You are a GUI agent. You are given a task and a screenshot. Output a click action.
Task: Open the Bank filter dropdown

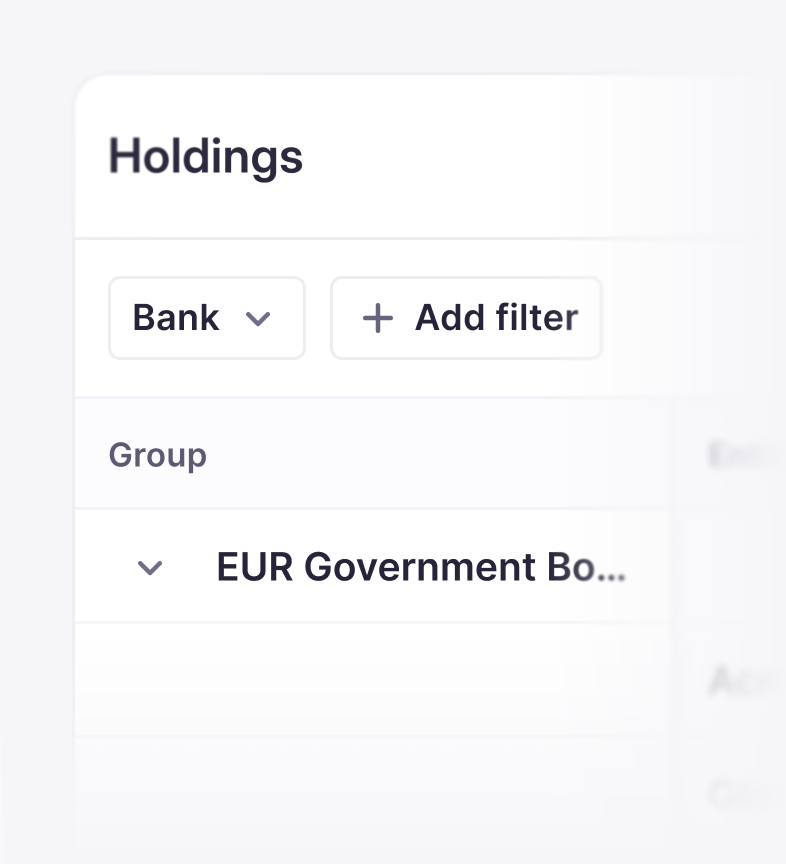(207, 318)
